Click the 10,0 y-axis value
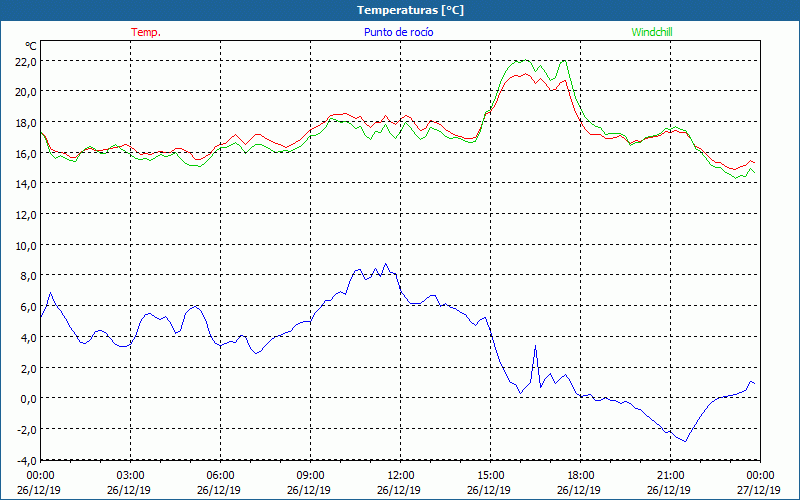Viewport: 800px width, 500px height. 26,246
